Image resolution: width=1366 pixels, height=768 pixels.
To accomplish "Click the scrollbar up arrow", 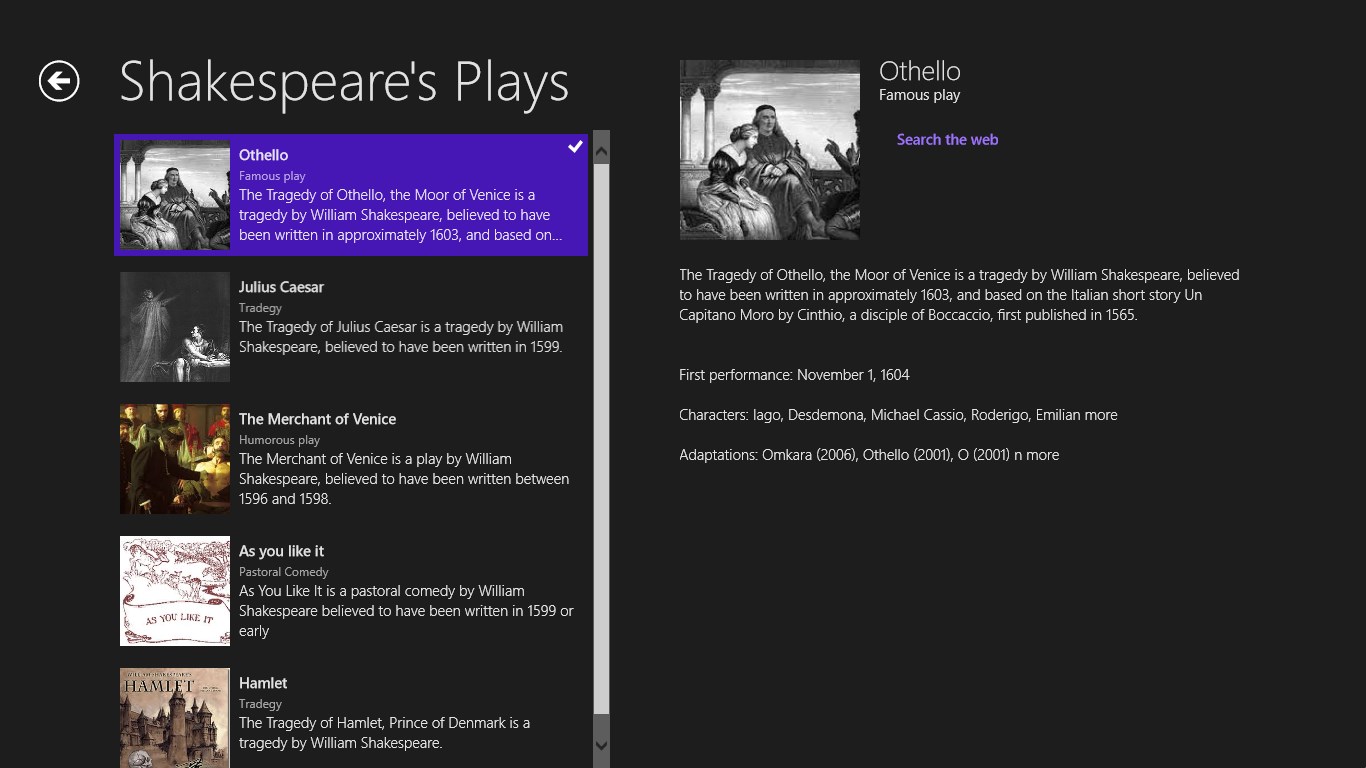I will (601, 152).
